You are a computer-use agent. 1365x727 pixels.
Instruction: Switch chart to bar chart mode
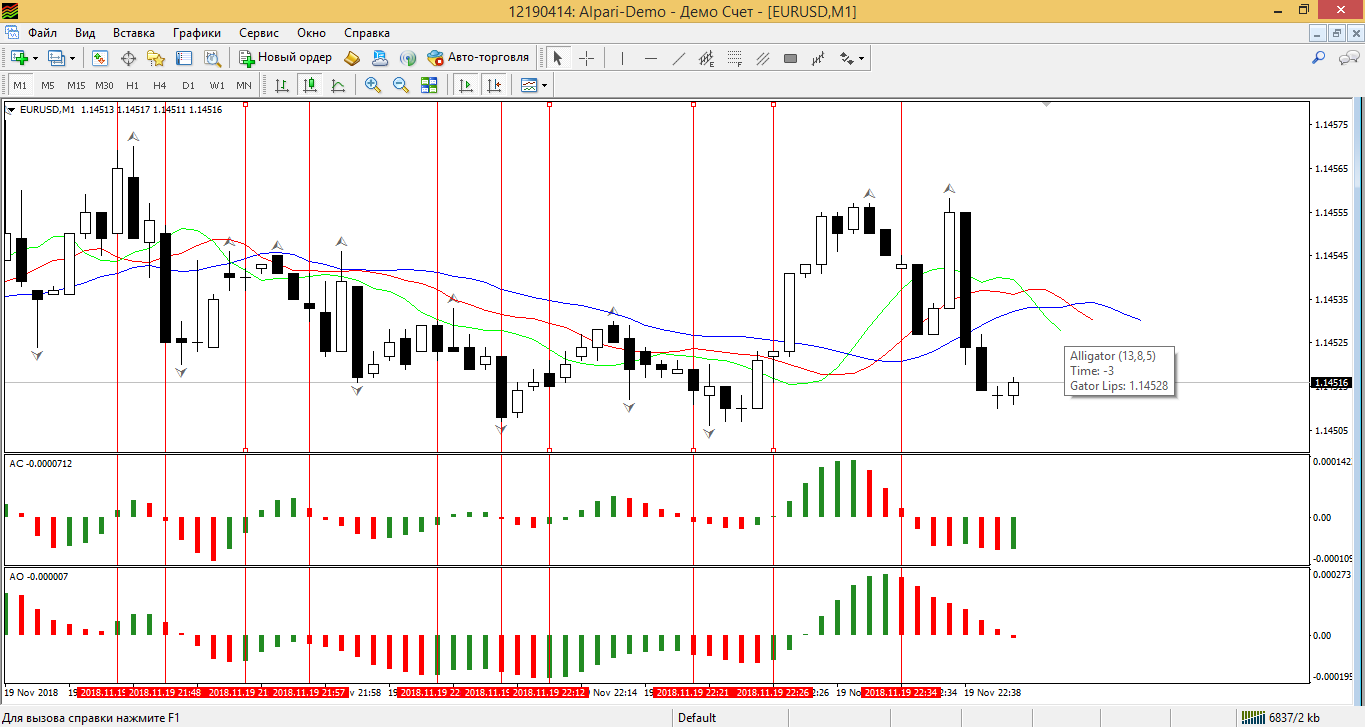[x=282, y=85]
